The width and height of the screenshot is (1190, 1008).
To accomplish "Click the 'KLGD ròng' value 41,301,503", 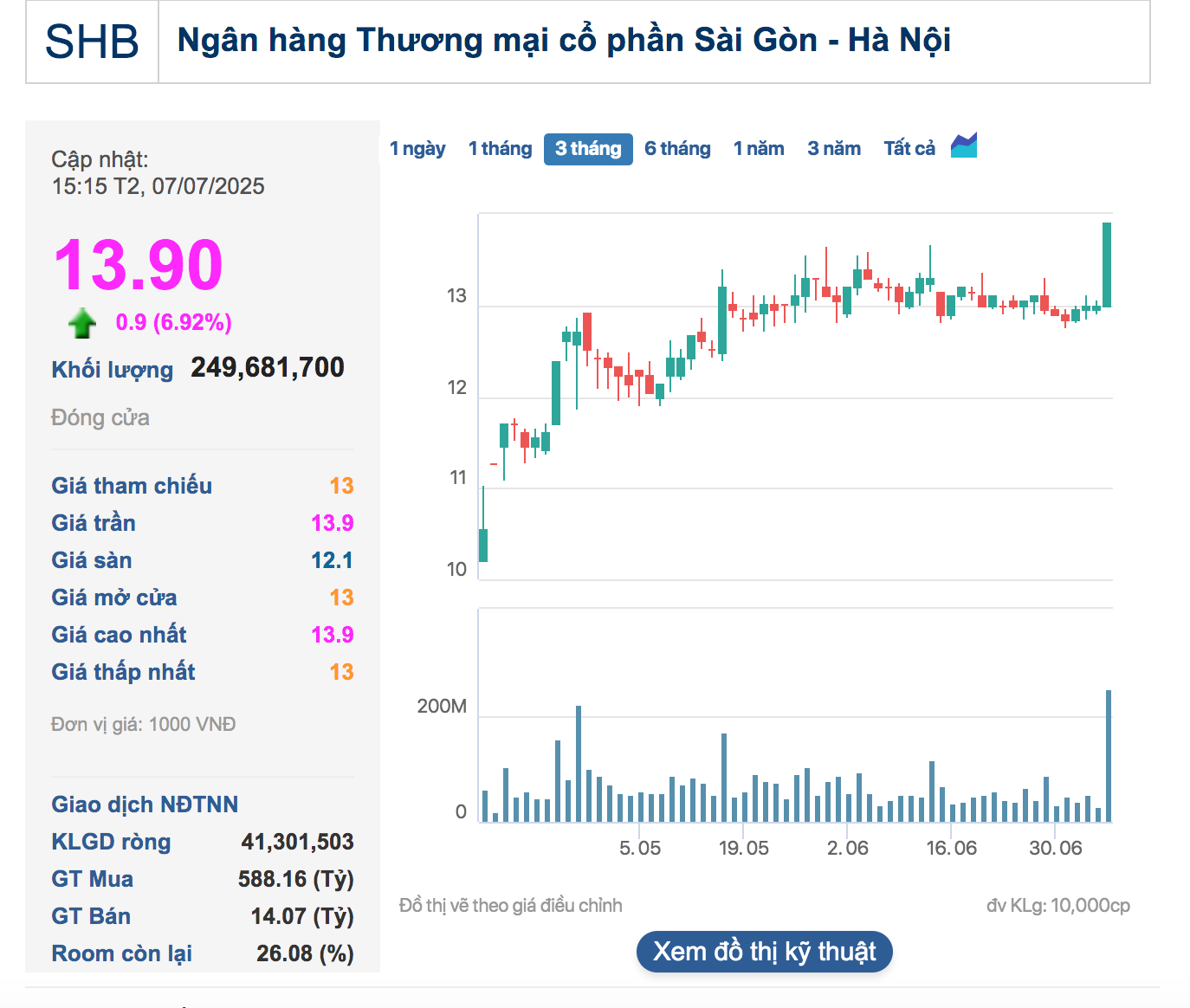I will (x=297, y=842).
